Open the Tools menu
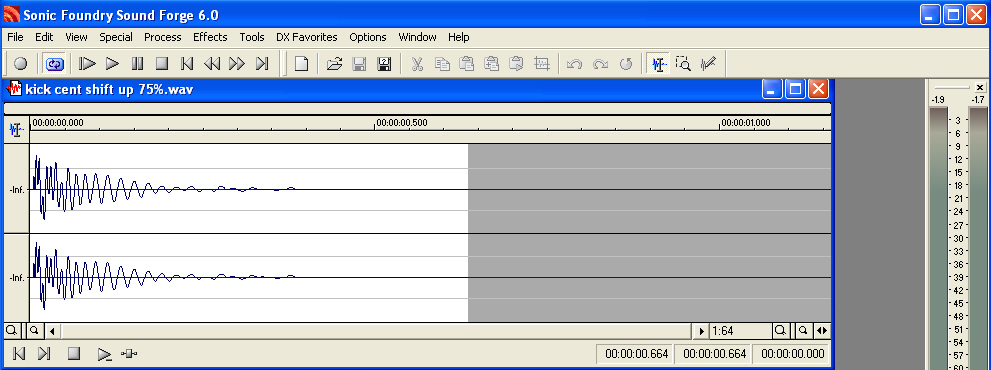This screenshot has width=991, height=370. pyautogui.click(x=252, y=37)
